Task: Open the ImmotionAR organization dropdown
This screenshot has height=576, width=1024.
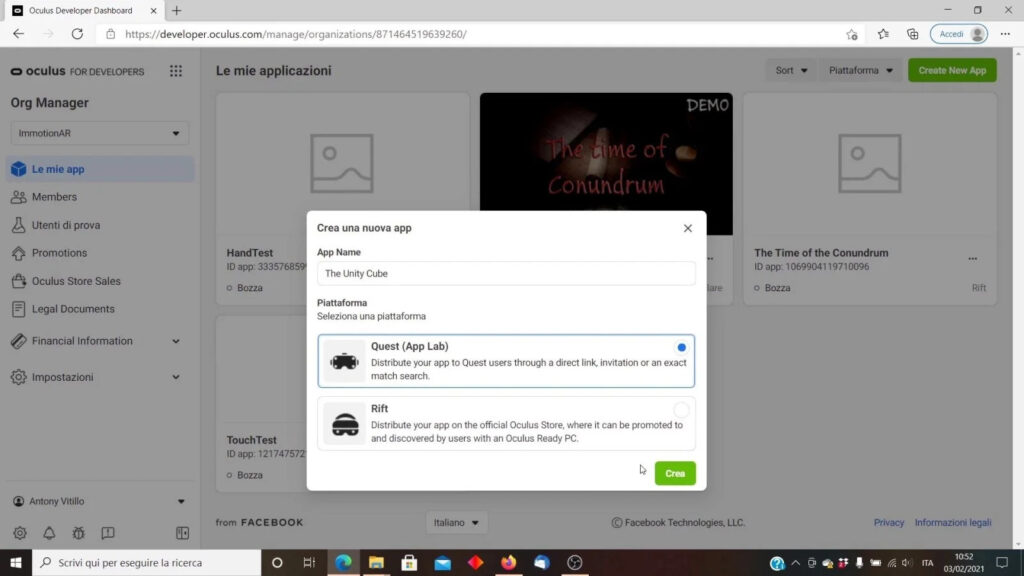Action: (99, 133)
